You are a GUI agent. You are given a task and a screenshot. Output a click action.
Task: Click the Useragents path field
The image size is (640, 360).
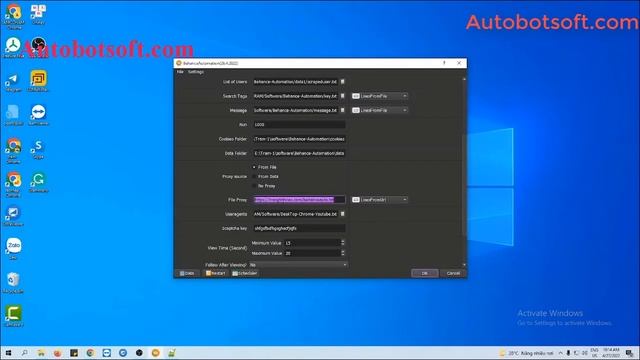coord(296,214)
